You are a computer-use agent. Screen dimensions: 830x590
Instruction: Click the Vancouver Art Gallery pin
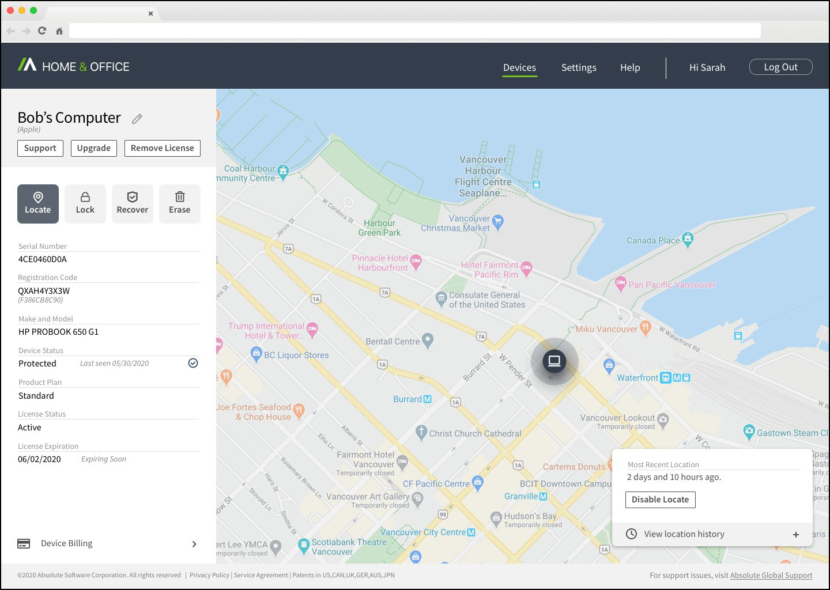click(x=417, y=498)
